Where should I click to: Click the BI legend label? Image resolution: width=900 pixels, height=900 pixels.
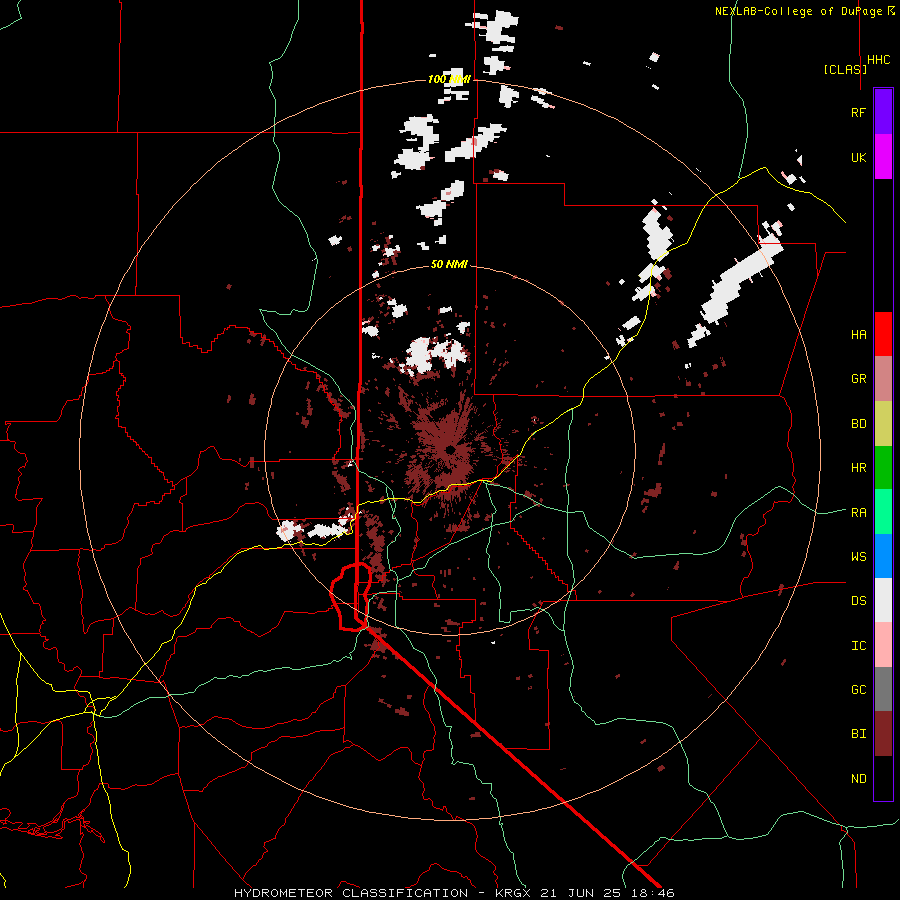coord(858,734)
